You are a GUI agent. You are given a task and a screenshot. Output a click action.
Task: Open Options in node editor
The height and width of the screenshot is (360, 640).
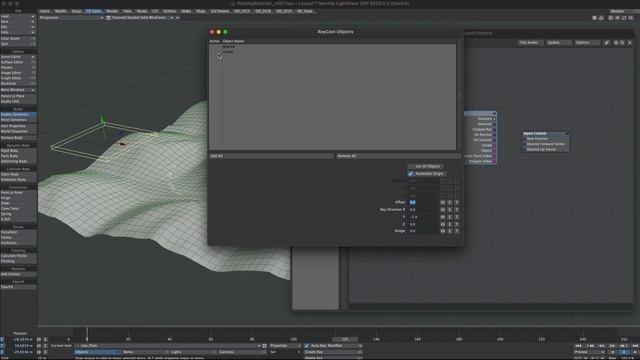pyautogui.click(x=587, y=43)
